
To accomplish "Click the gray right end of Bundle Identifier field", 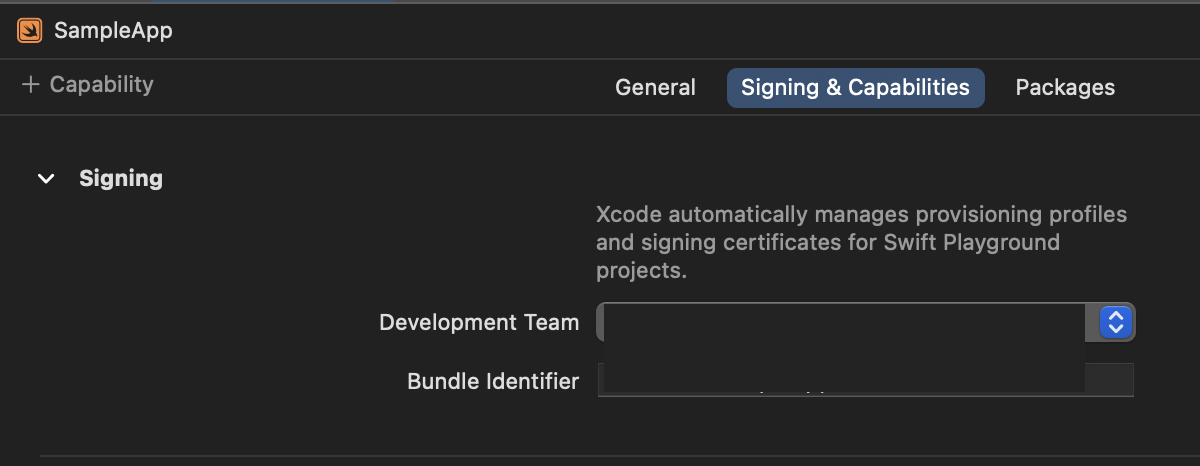I will 1109,379.
